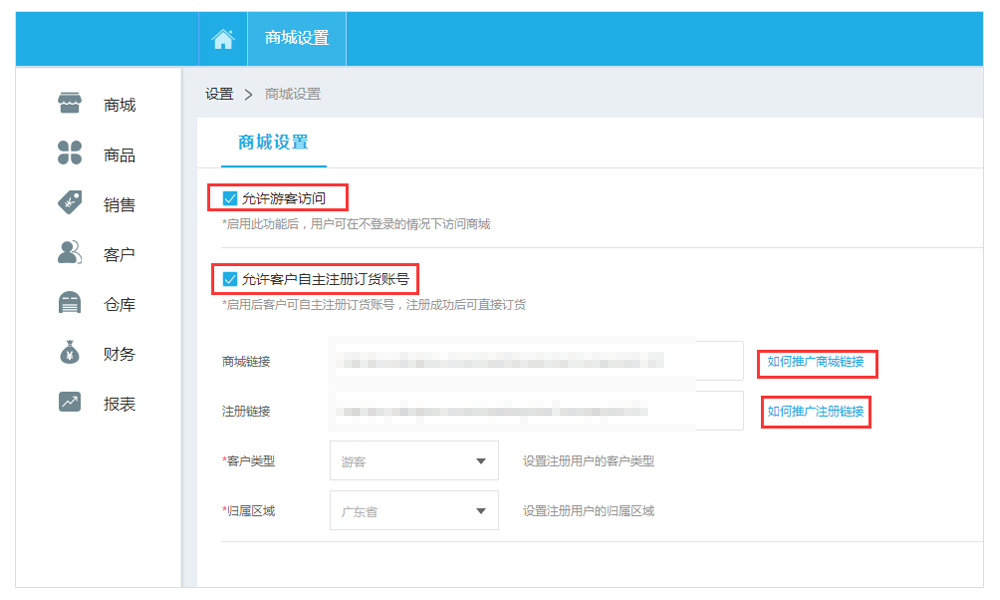
Task: Switch to the 商城设置 top navigation tab
Action: (296, 39)
